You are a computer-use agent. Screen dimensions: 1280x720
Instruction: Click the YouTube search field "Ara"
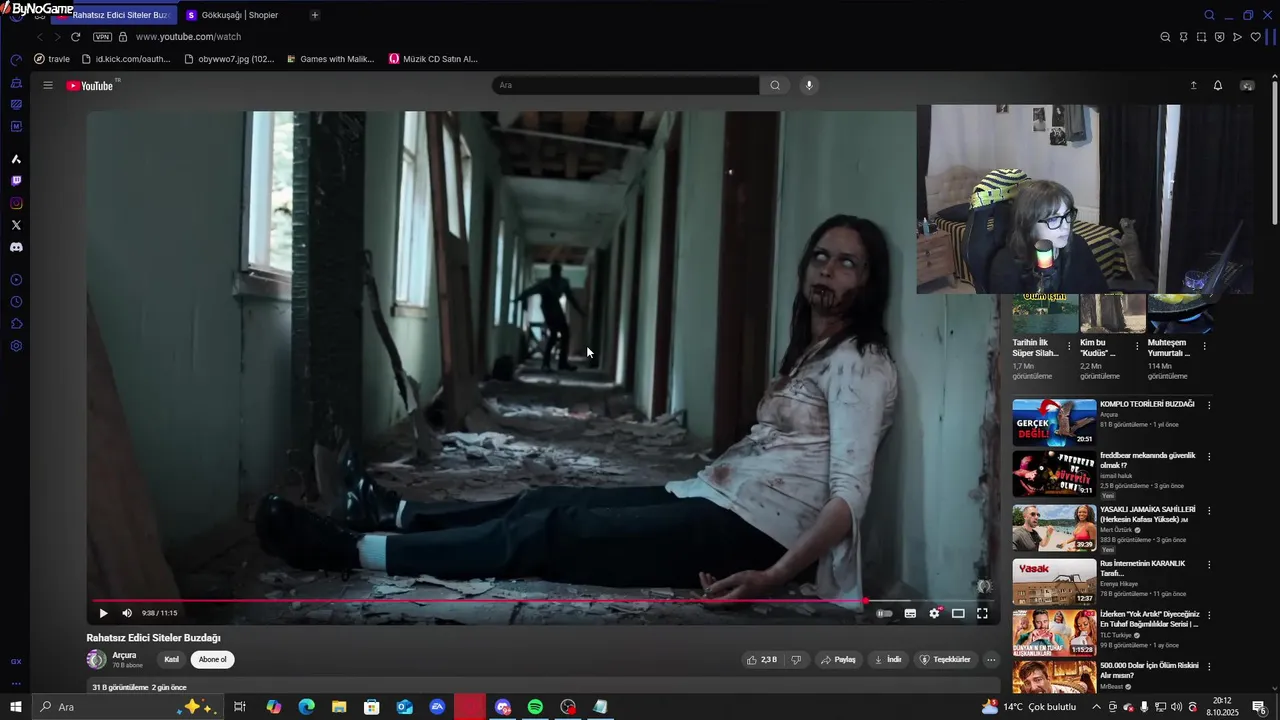[x=625, y=85]
